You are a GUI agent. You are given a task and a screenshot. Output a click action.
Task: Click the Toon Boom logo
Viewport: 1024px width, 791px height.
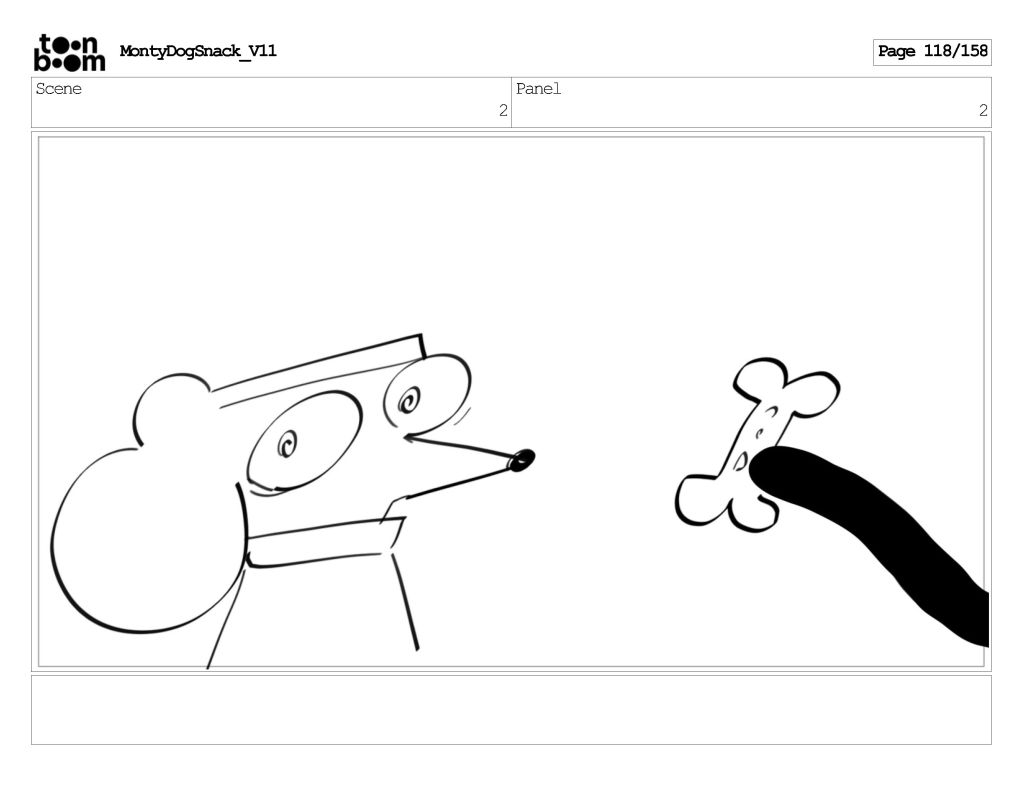68,52
